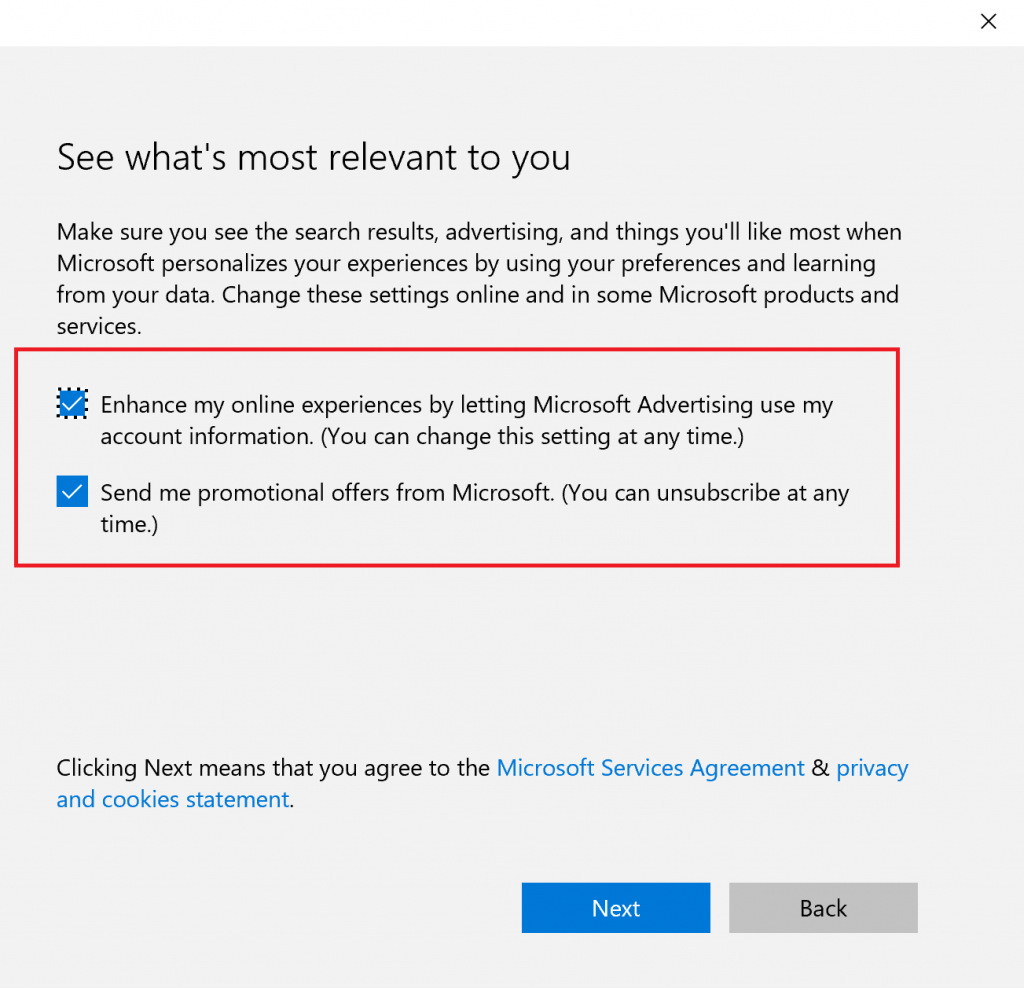Open the Microsoft Services Agreement link
Screen dimensions: 1024x988
click(650, 767)
